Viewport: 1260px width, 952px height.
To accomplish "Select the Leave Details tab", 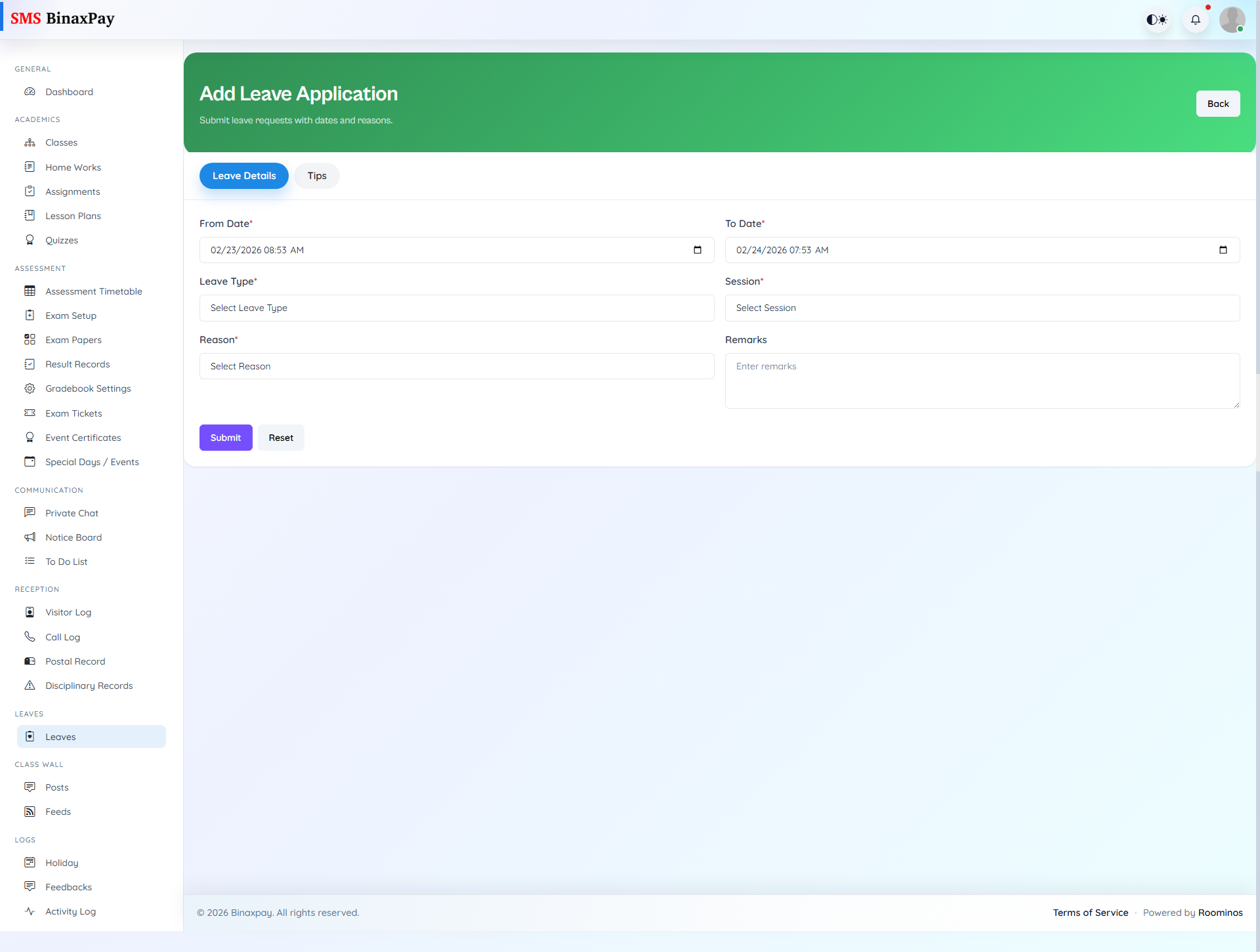I will [244, 176].
